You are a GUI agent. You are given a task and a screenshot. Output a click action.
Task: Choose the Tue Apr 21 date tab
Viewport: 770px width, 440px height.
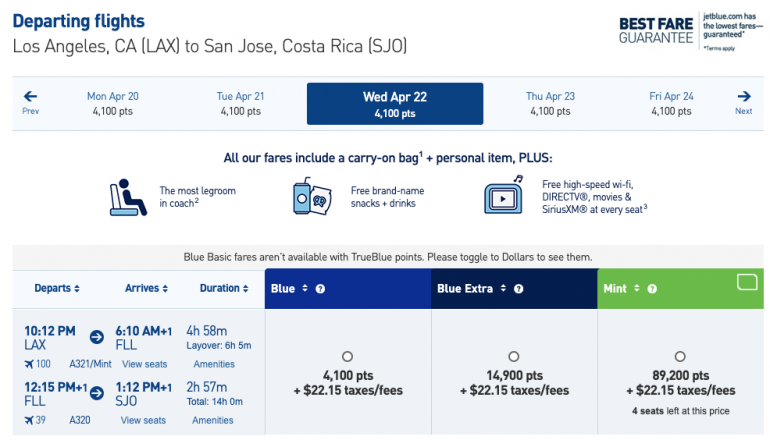pos(240,103)
